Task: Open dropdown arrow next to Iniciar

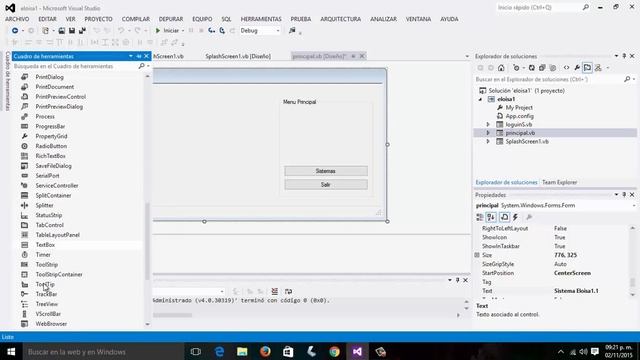Action: tap(183, 31)
